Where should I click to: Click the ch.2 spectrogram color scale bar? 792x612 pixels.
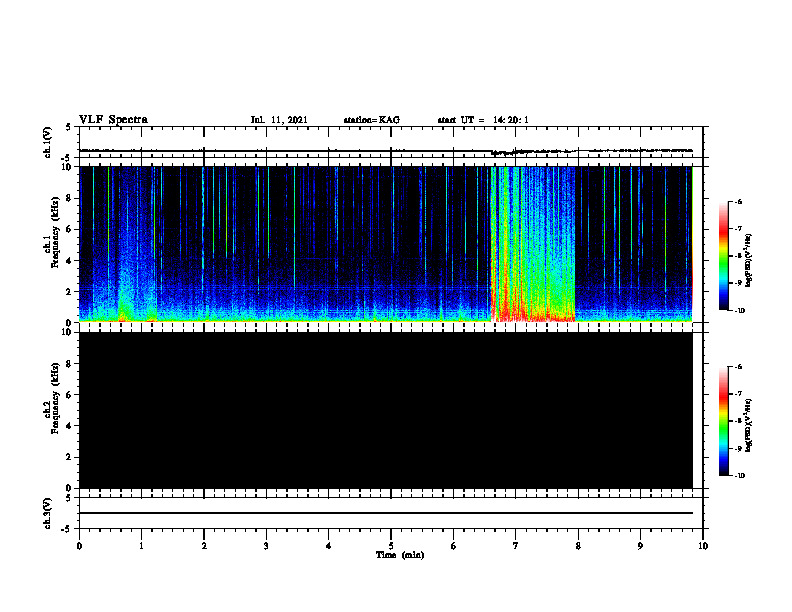[724, 421]
